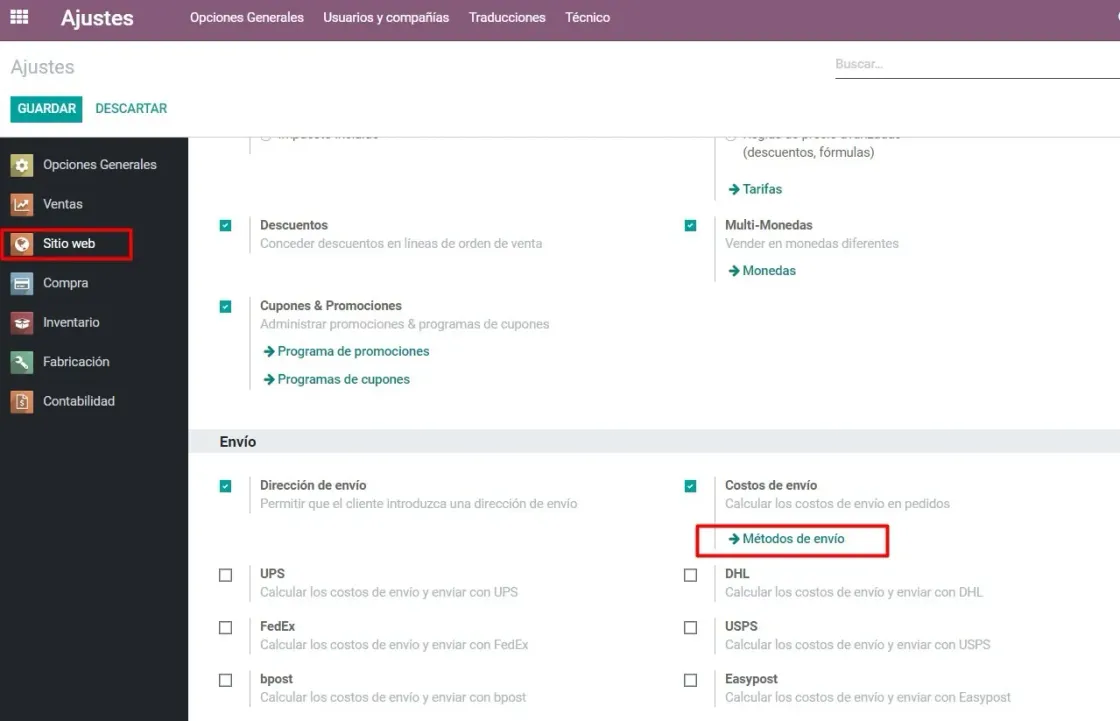Click the Ventas chart icon in sidebar
1120x721 pixels.
21,204
